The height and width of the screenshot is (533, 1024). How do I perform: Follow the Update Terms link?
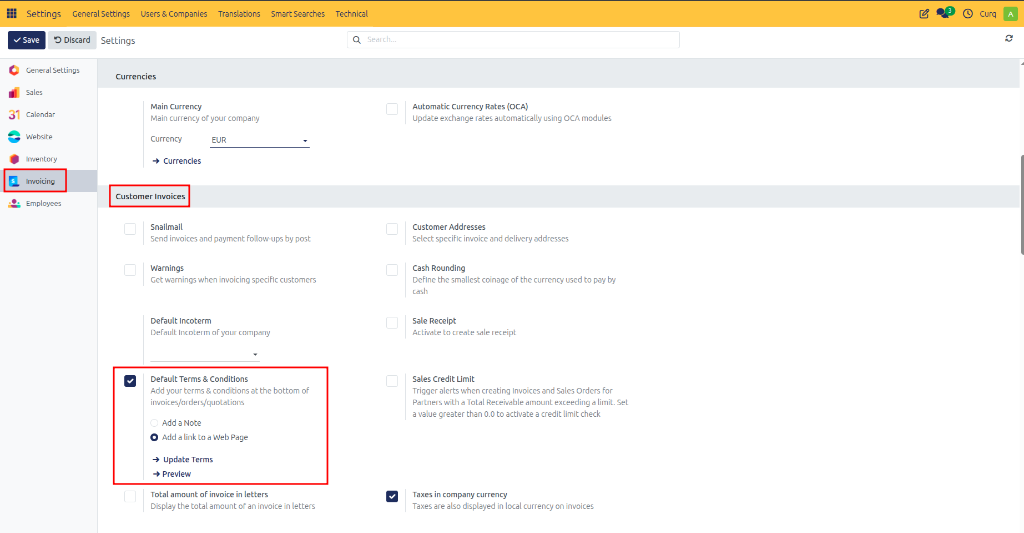pyautogui.click(x=183, y=459)
